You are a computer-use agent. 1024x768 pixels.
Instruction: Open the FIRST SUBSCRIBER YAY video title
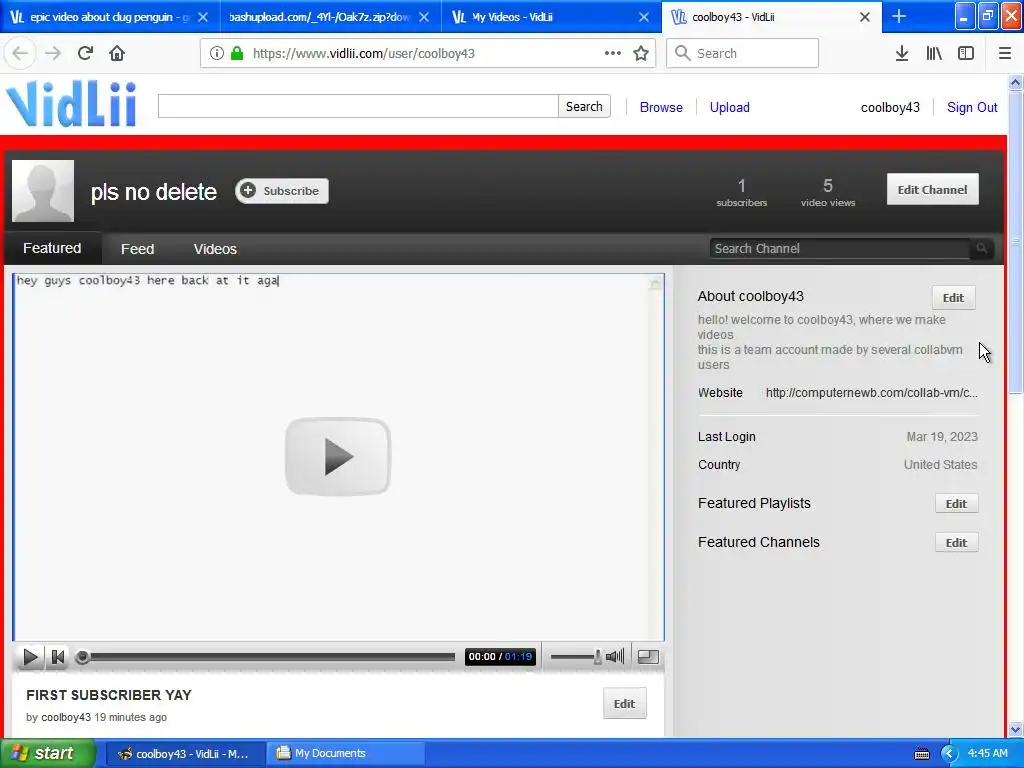(109, 695)
